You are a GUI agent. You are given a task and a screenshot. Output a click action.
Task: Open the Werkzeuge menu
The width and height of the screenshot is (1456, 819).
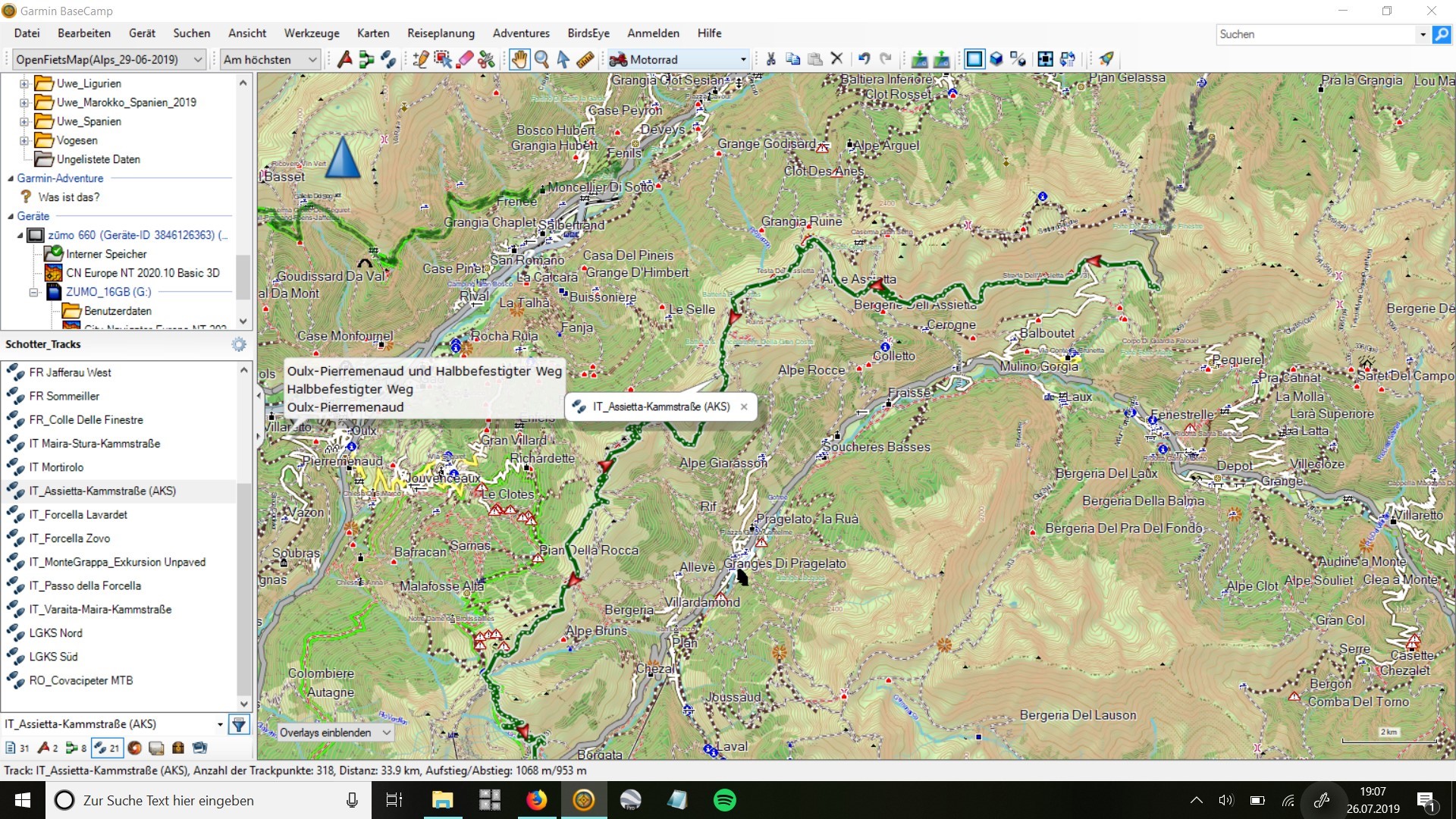(312, 33)
